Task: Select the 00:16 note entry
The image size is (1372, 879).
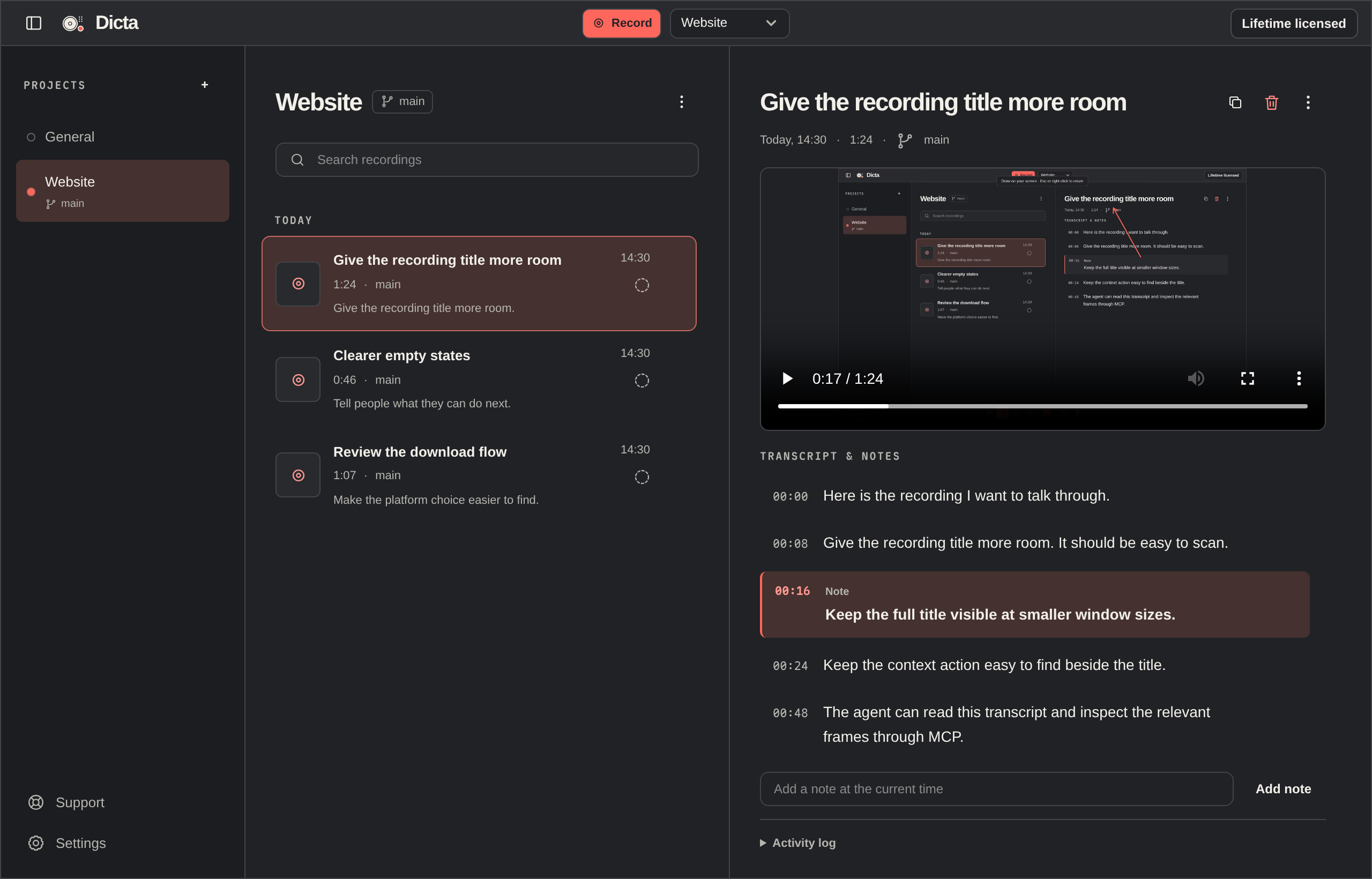Action: 1035,605
